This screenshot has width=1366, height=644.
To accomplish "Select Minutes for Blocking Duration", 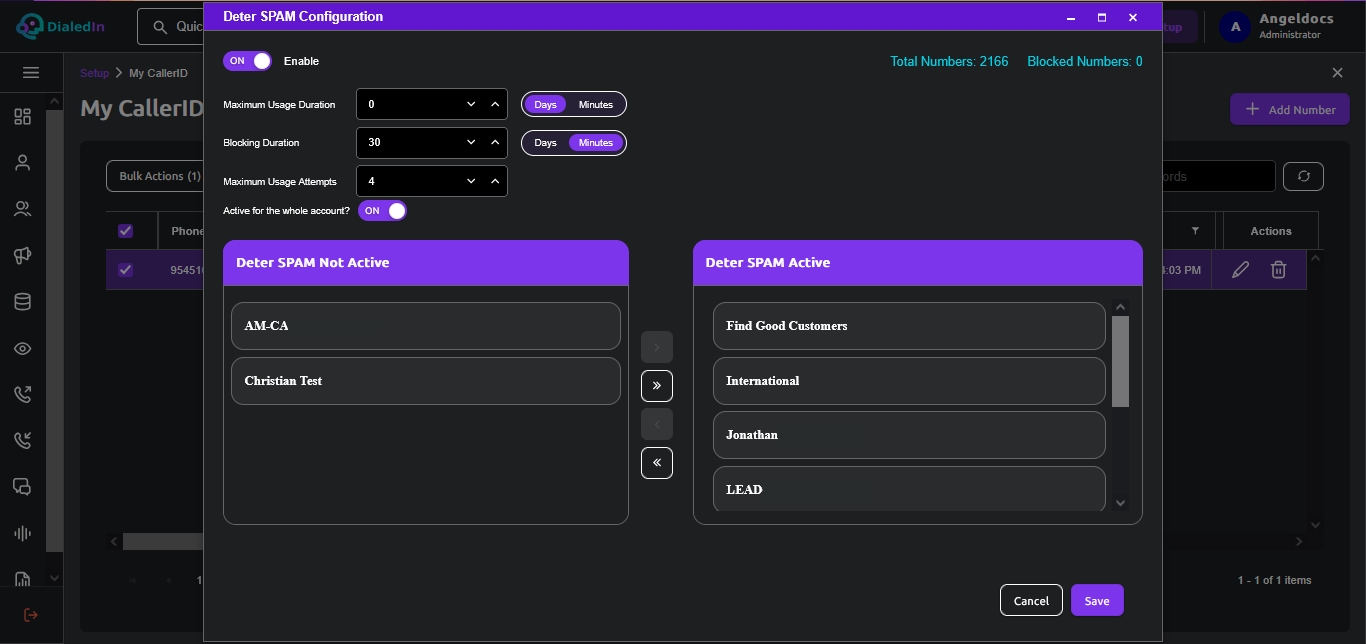I will coord(596,143).
